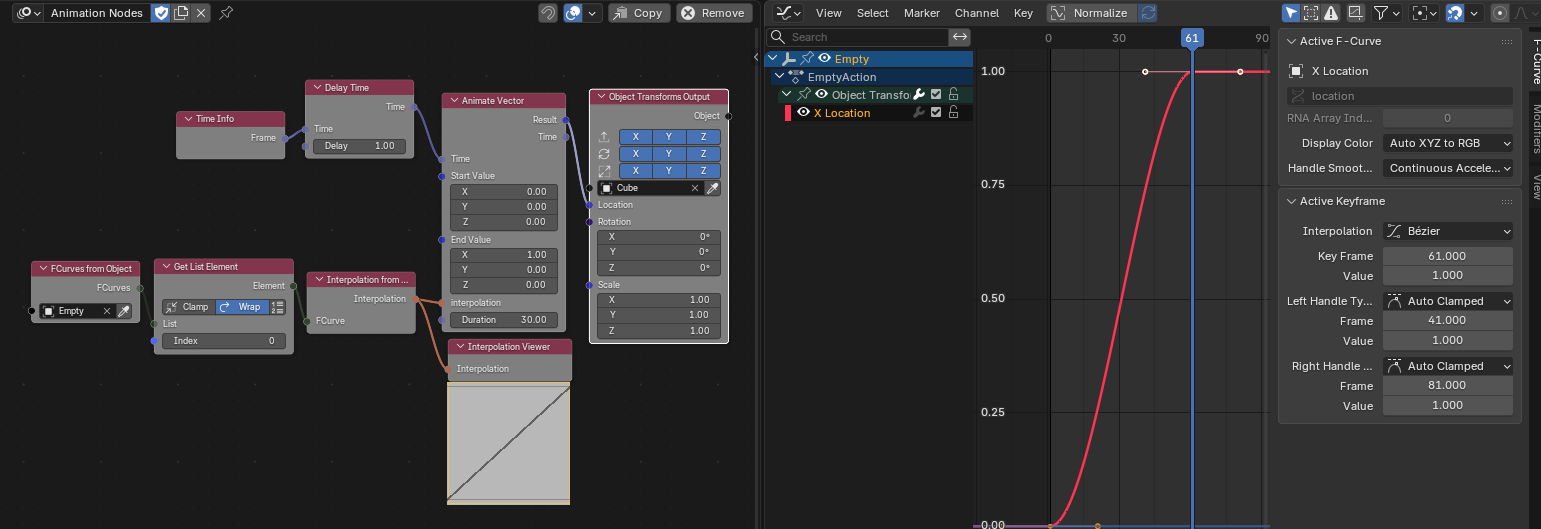
Task: Open the Display Color dropdown
Action: point(1447,143)
